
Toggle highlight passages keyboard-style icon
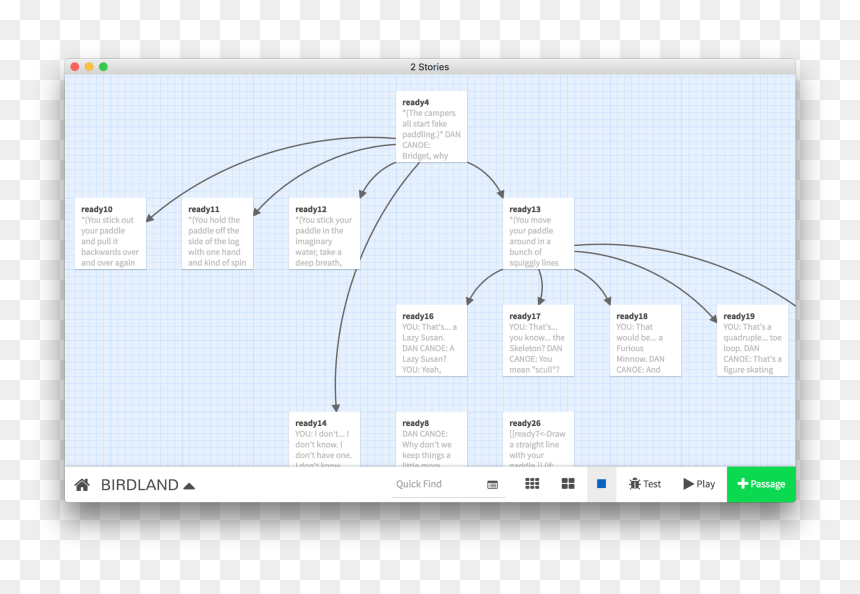tap(493, 485)
